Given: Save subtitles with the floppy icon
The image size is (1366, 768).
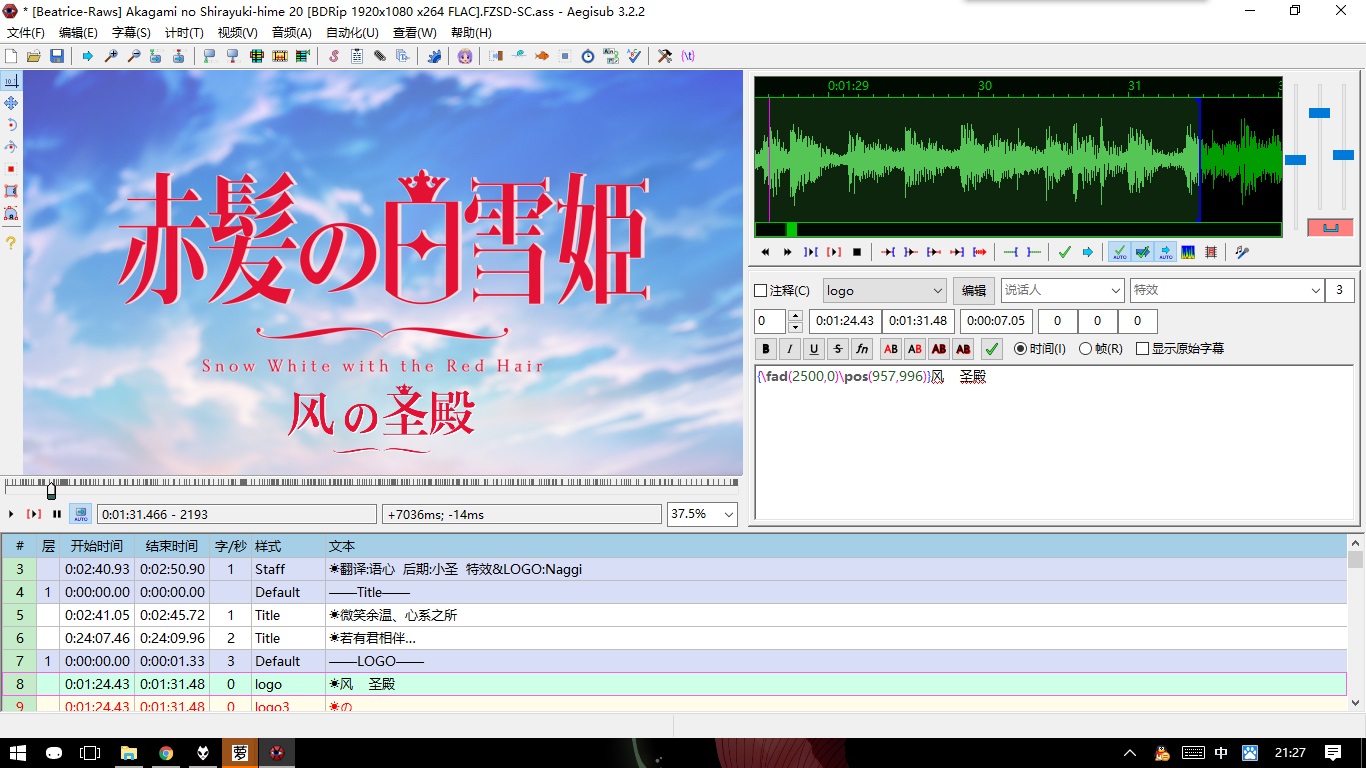Looking at the screenshot, I should click(x=56, y=56).
